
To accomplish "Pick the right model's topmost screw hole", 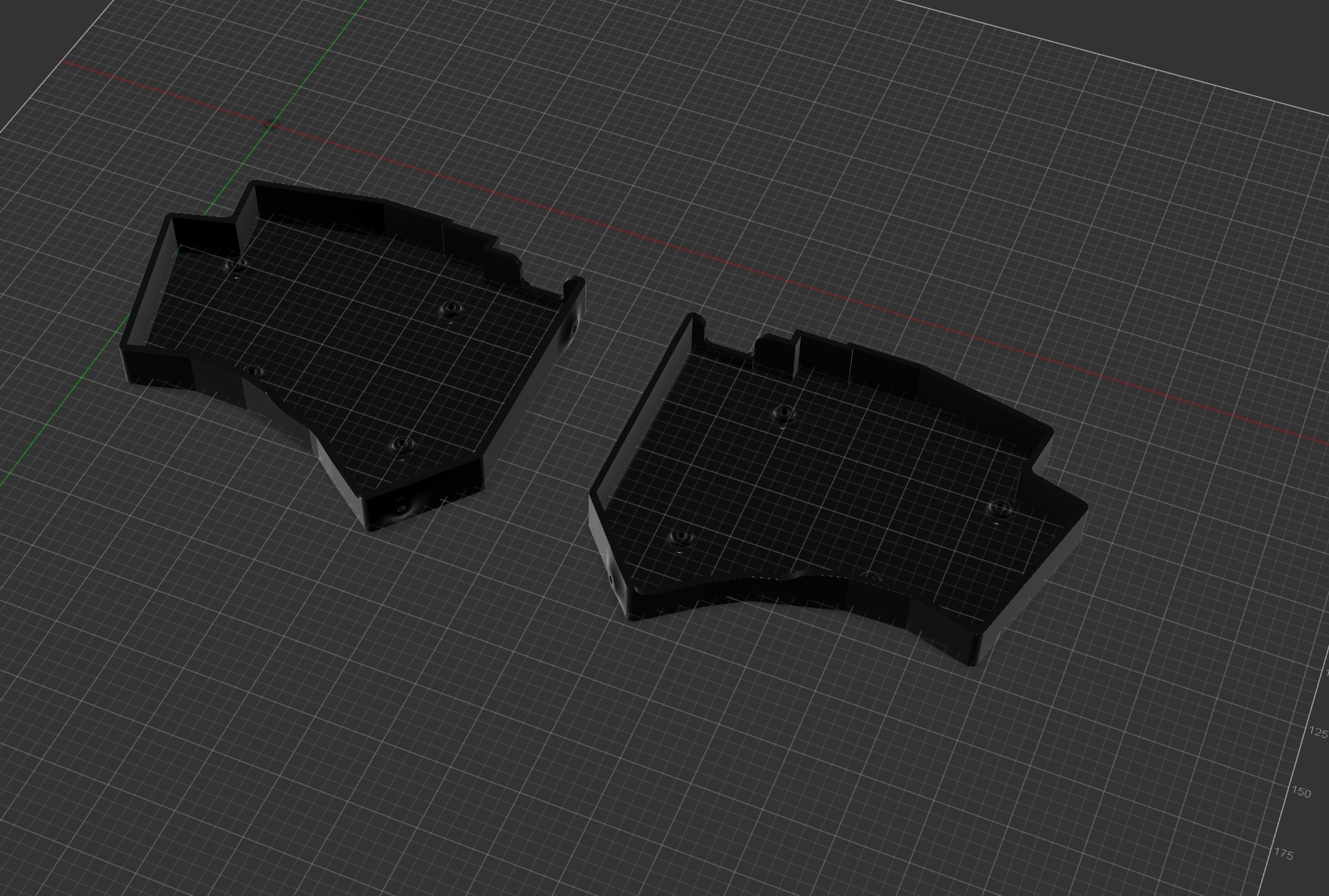I will coord(782,414).
